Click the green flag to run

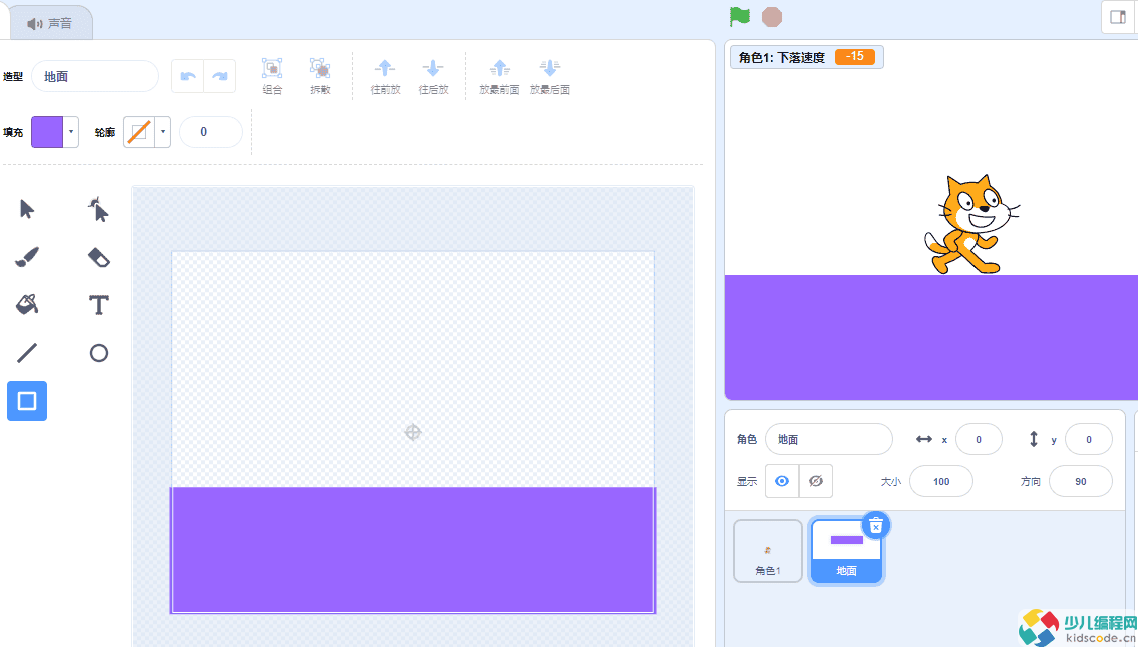point(740,16)
